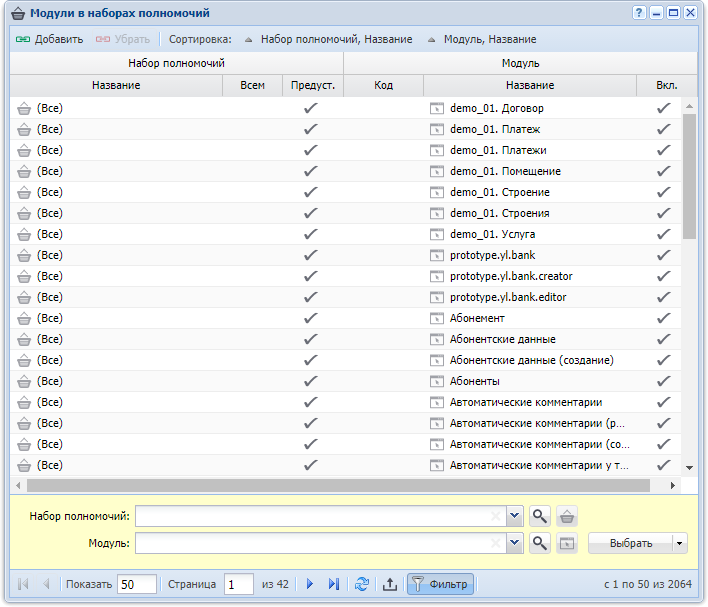Go to next page arrow
Viewport: 708px width, 607px height.
pos(310,584)
